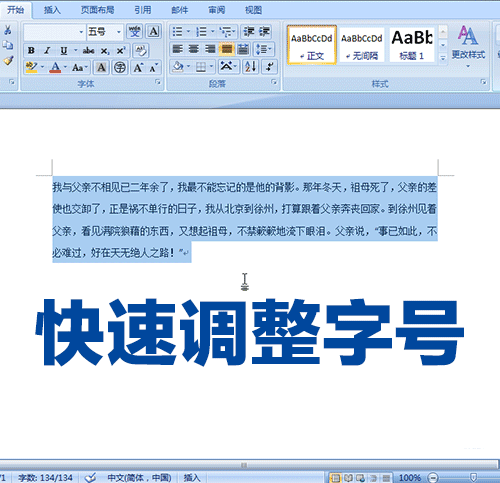Screen dimensions: 500x483
Task: Open the 审阅 tab
Action: 217,10
